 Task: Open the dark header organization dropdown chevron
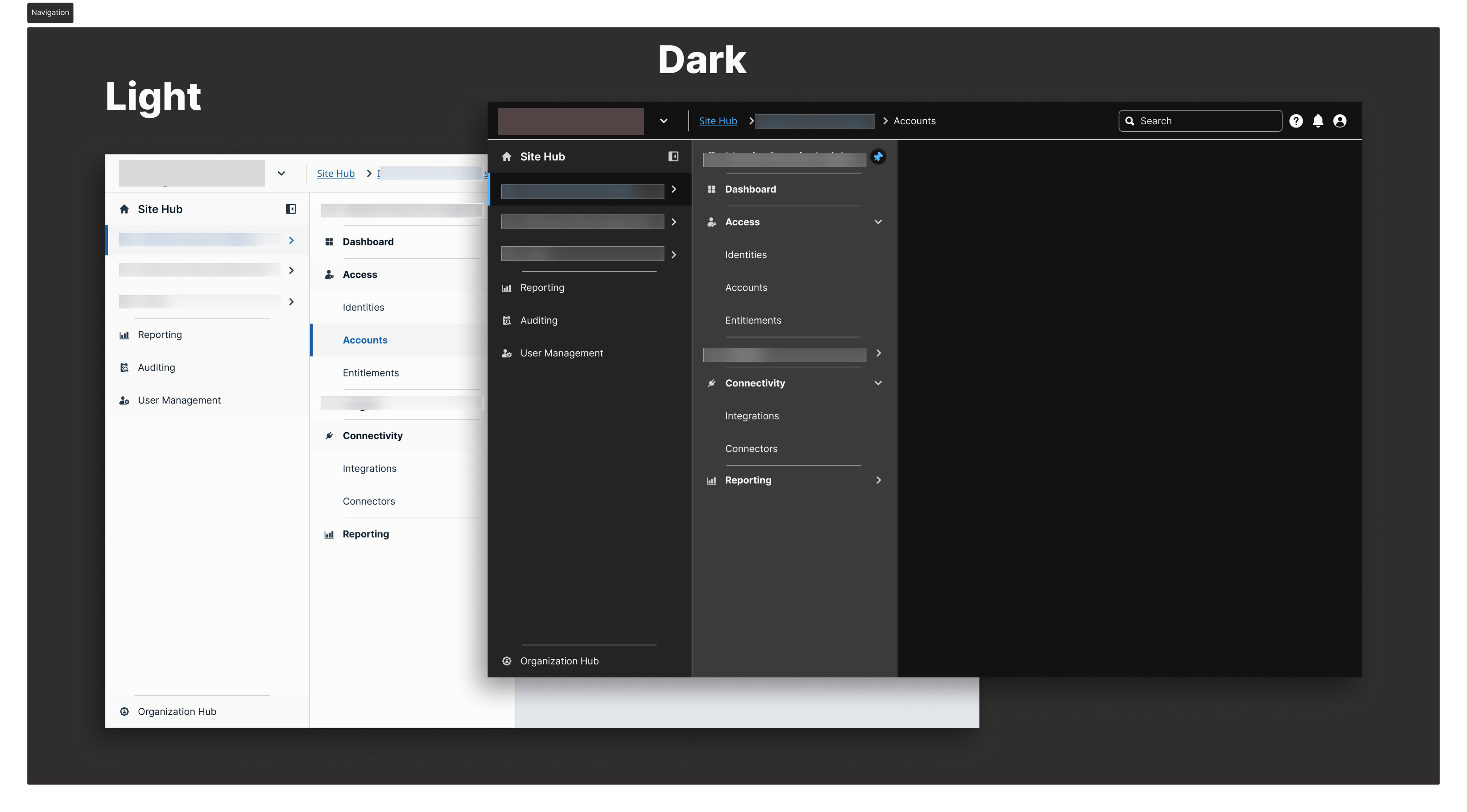coord(664,121)
